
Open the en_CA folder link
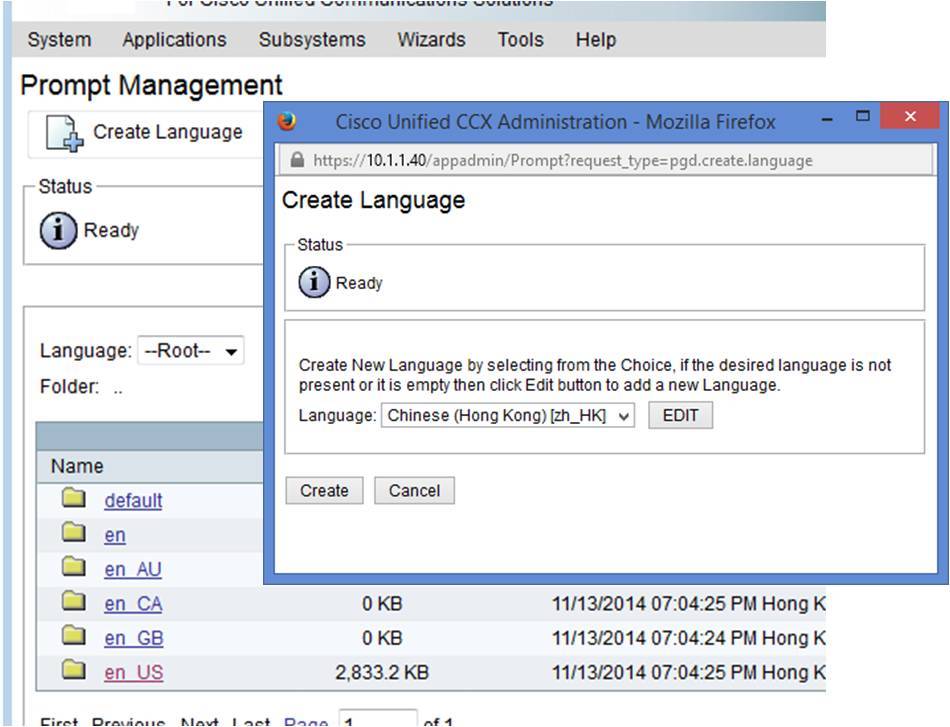click(x=133, y=604)
